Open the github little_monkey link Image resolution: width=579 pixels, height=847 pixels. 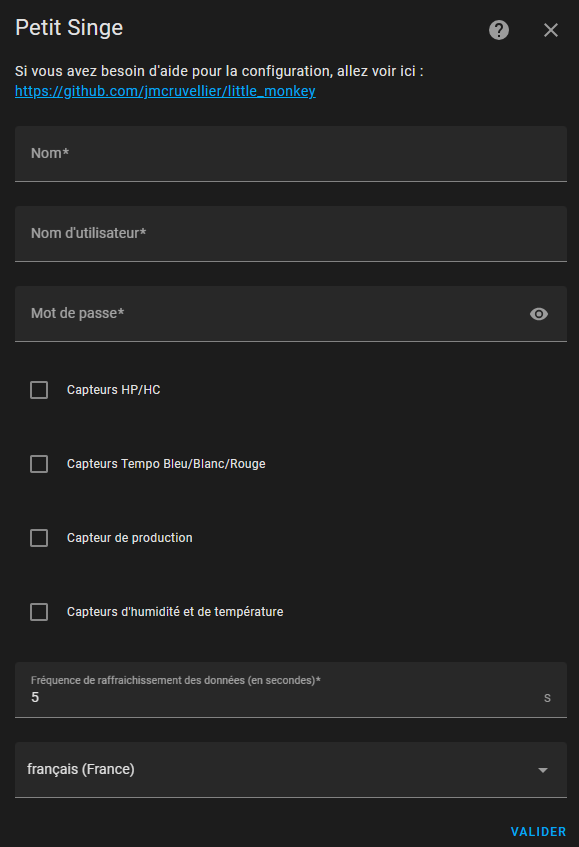pos(165,91)
